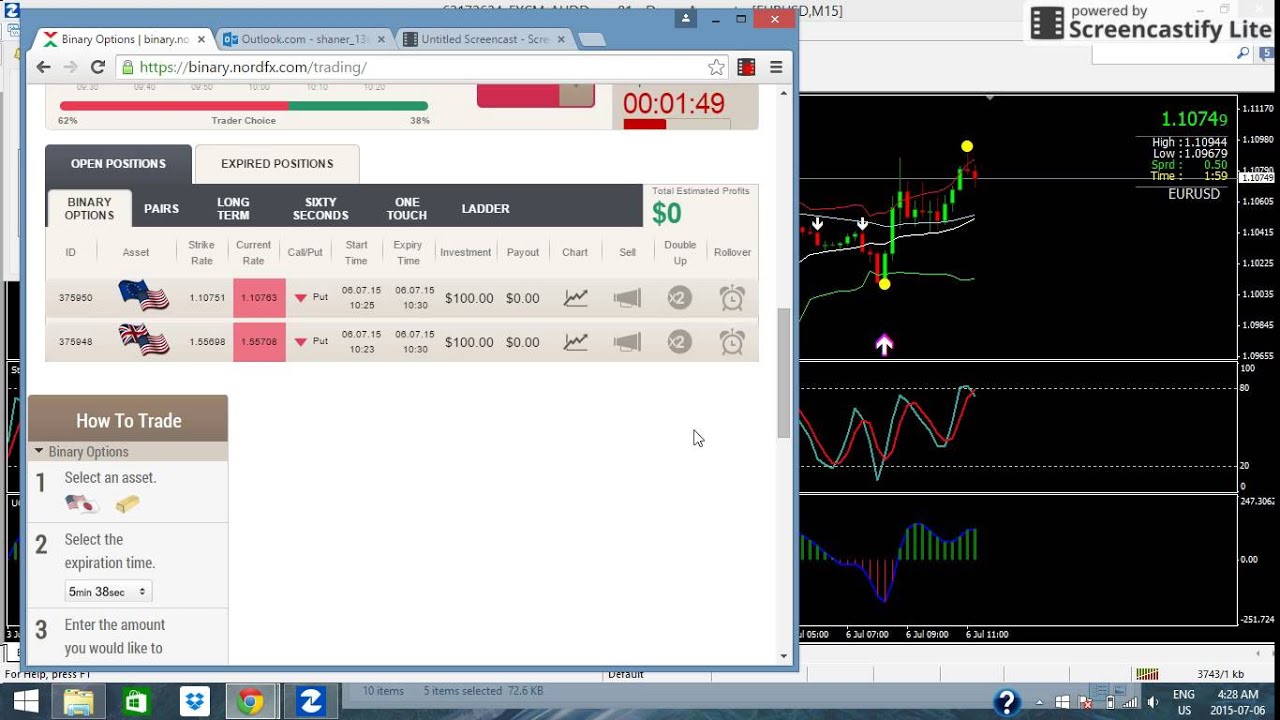
Task: Open Chrome hamburger menu
Action: coord(776,67)
